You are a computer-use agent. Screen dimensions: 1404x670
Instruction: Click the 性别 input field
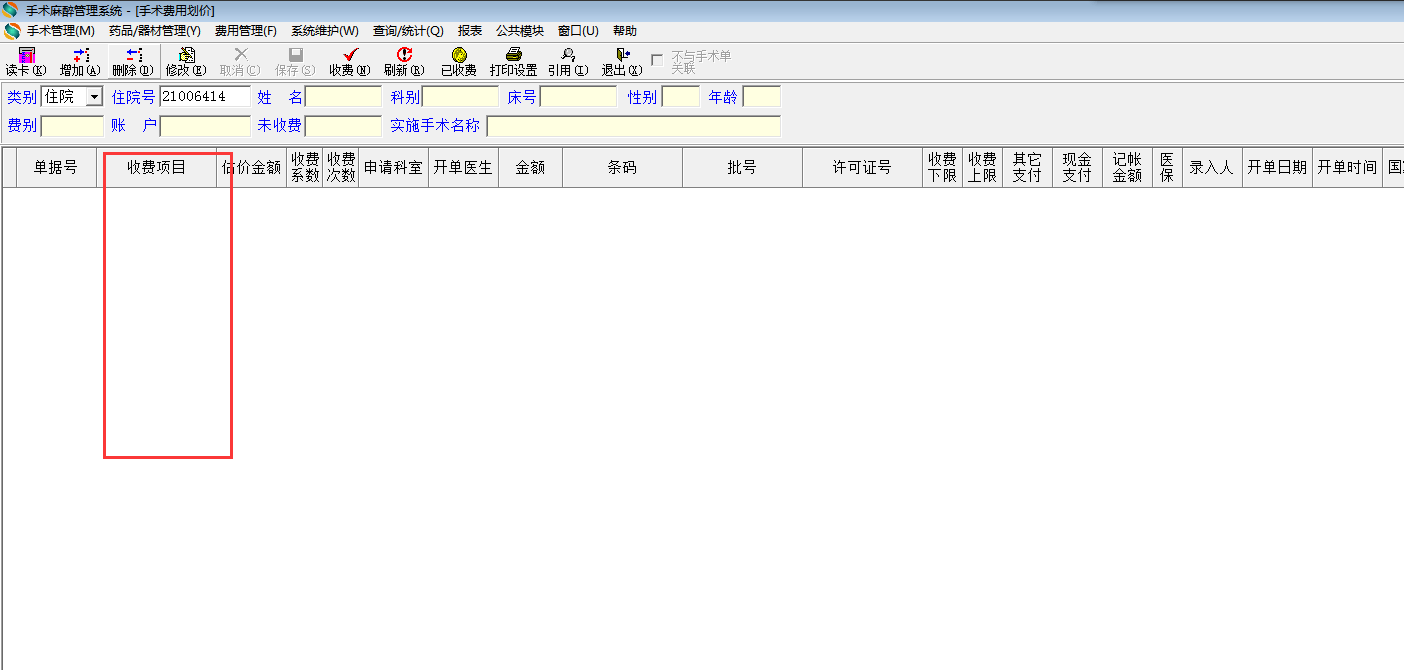681,97
